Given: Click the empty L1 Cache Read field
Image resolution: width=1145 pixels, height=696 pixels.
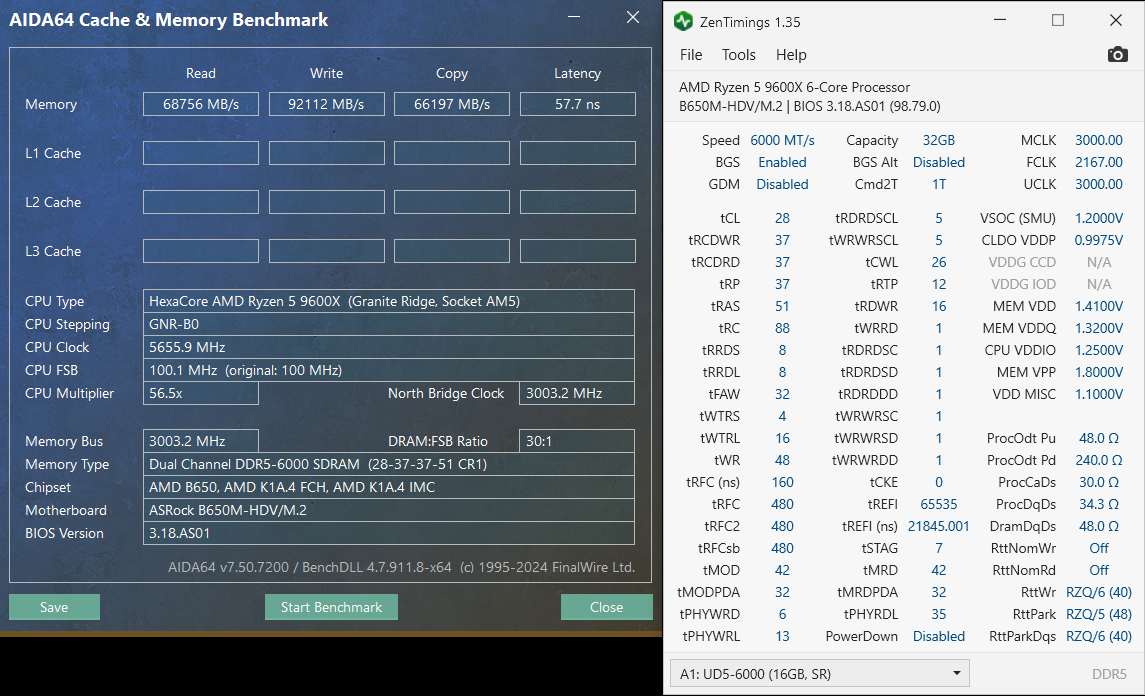Looking at the screenshot, I should (x=201, y=153).
